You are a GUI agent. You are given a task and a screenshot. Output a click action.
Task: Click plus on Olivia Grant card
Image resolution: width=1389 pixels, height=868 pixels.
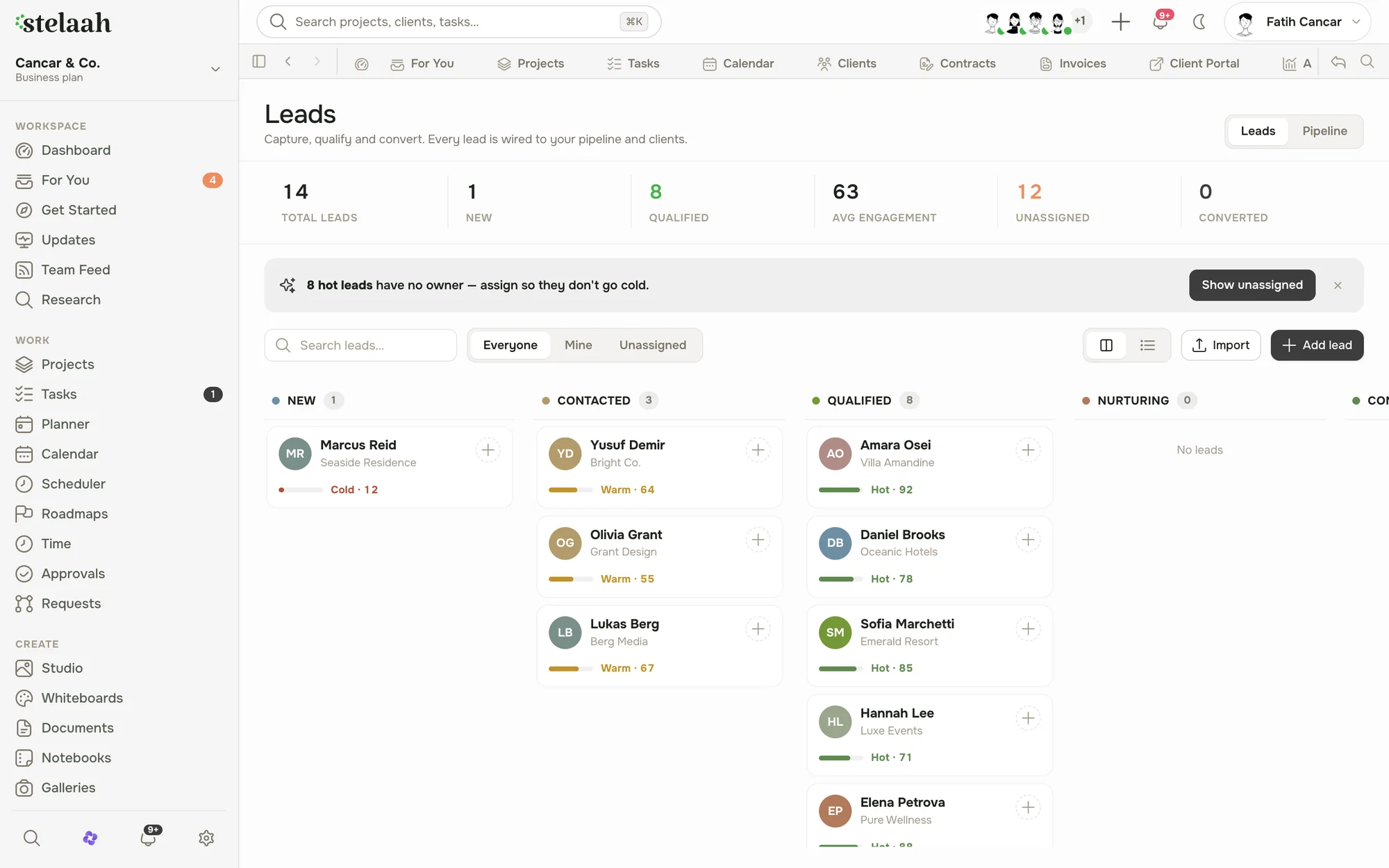click(x=758, y=540)
